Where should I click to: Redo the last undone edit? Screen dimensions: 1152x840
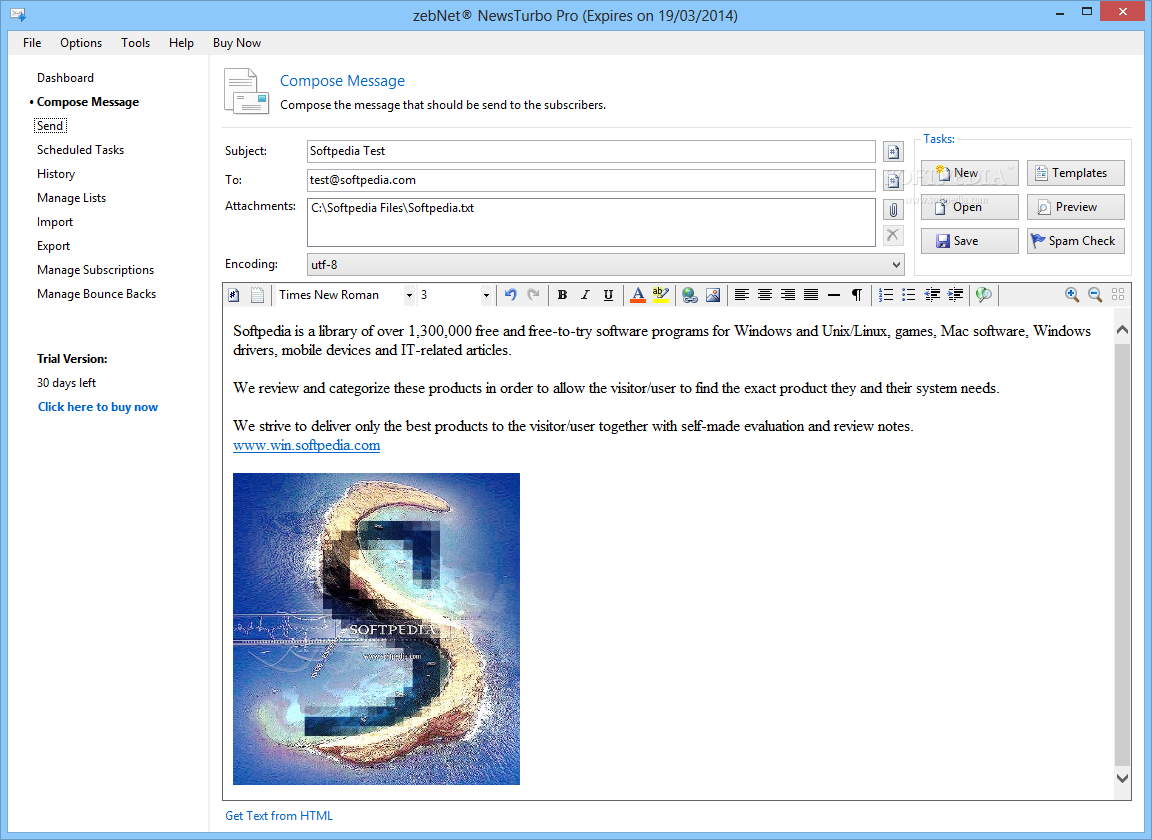pyautogui.click(x=534, y=295)
